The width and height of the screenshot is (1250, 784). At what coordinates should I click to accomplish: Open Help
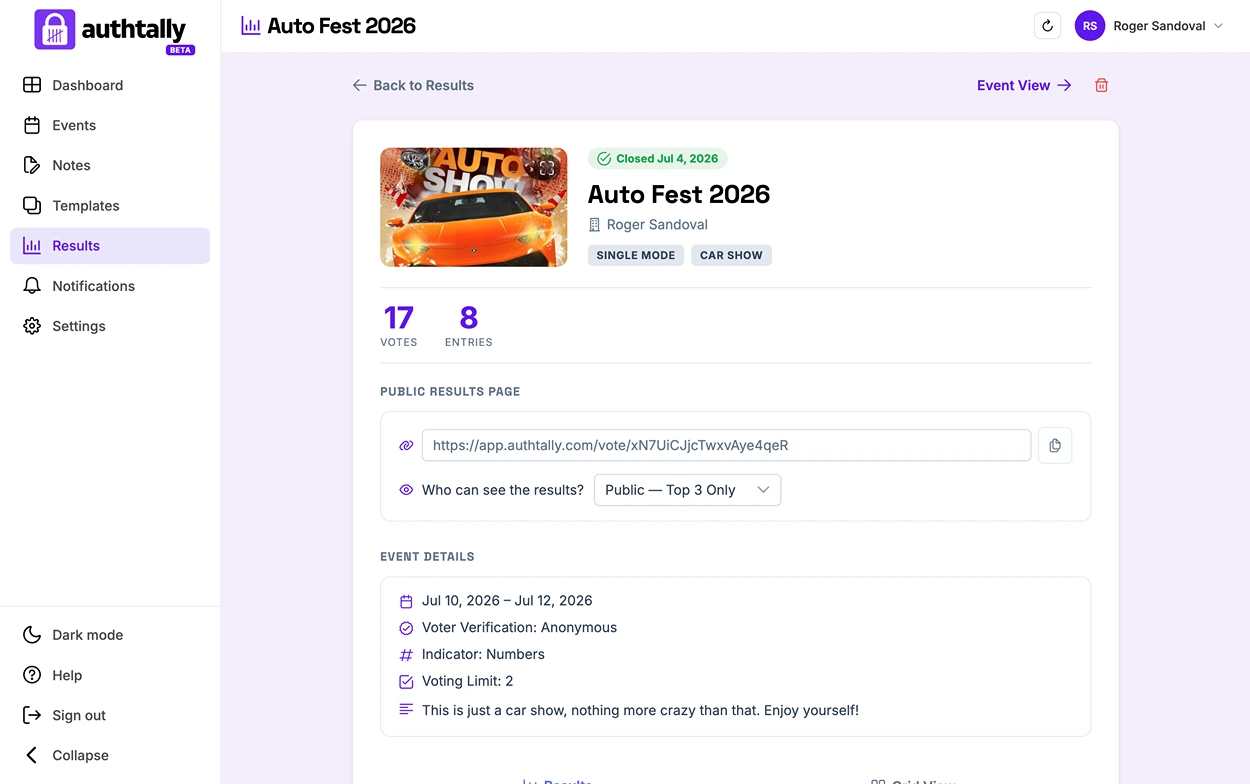pos(110,675)
